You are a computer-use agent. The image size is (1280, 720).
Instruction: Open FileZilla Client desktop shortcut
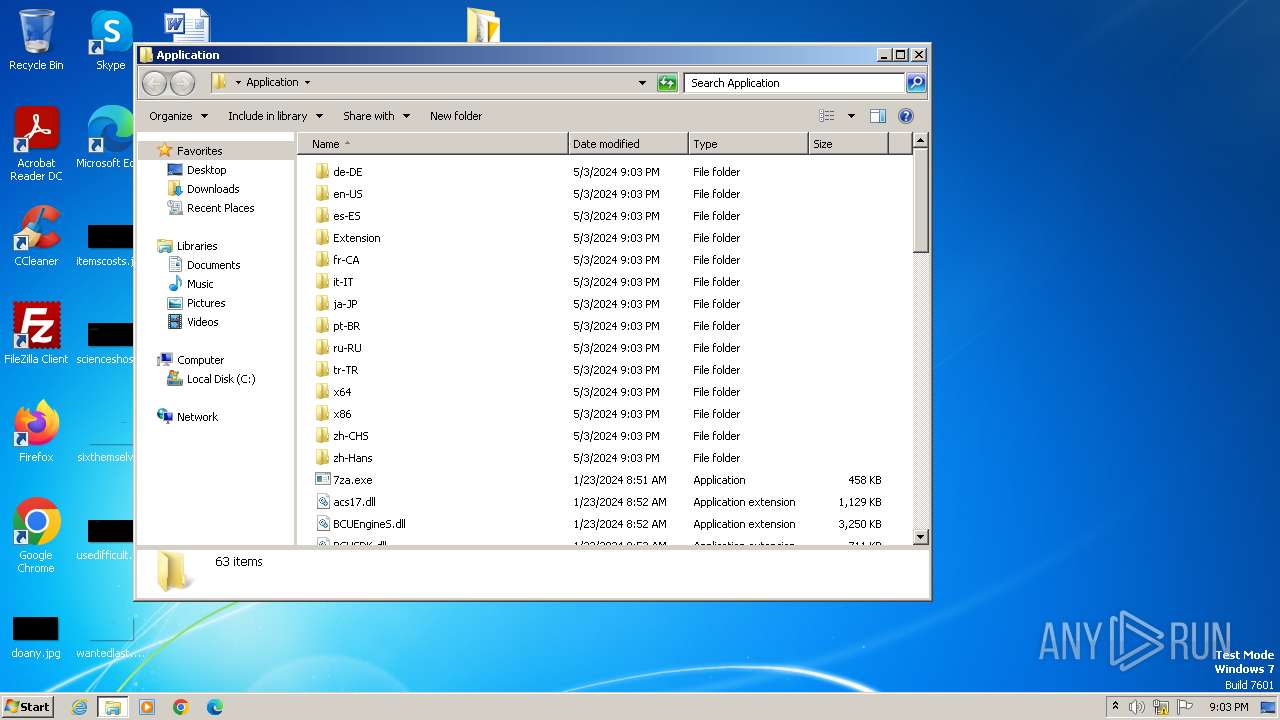pyautogui.click(x=36, y=333)
